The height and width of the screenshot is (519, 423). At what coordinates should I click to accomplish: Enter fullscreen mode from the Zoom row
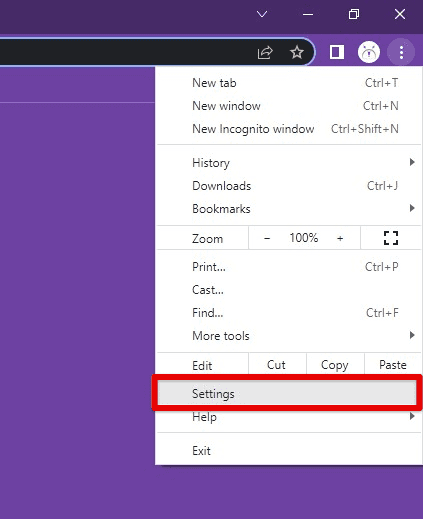(x=391, y=238)
